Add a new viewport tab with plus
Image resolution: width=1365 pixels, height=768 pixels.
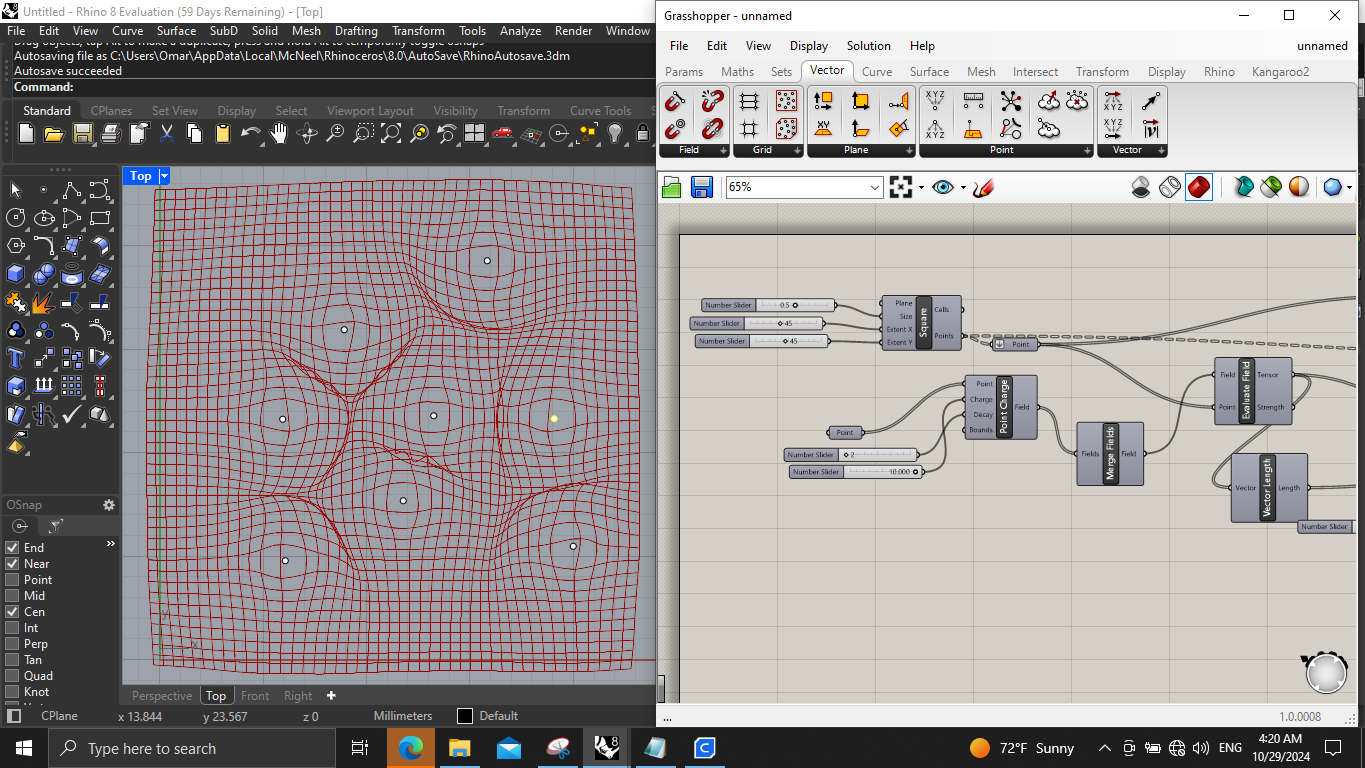tap(331, 695)
